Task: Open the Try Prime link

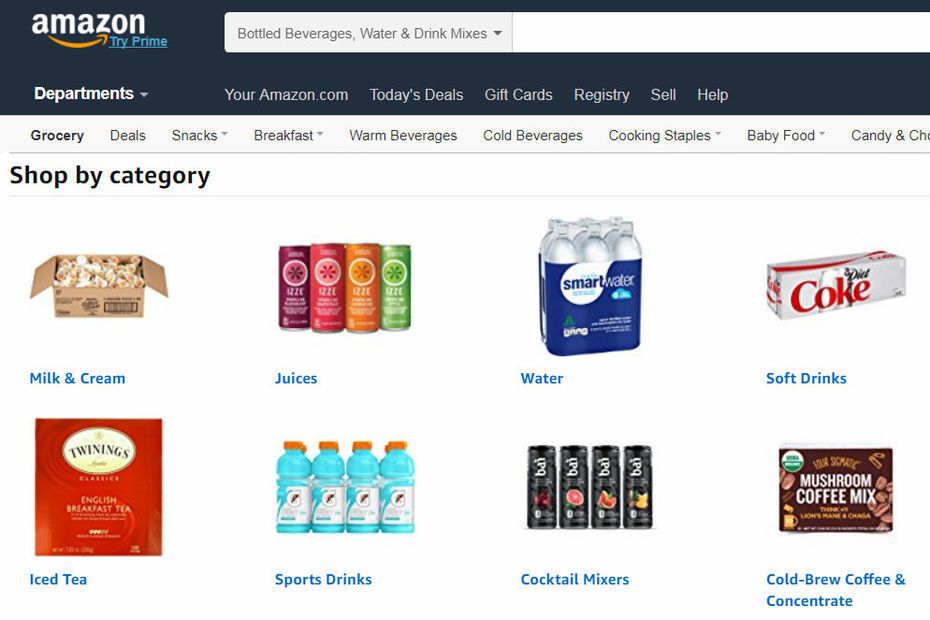Action: 138,42
